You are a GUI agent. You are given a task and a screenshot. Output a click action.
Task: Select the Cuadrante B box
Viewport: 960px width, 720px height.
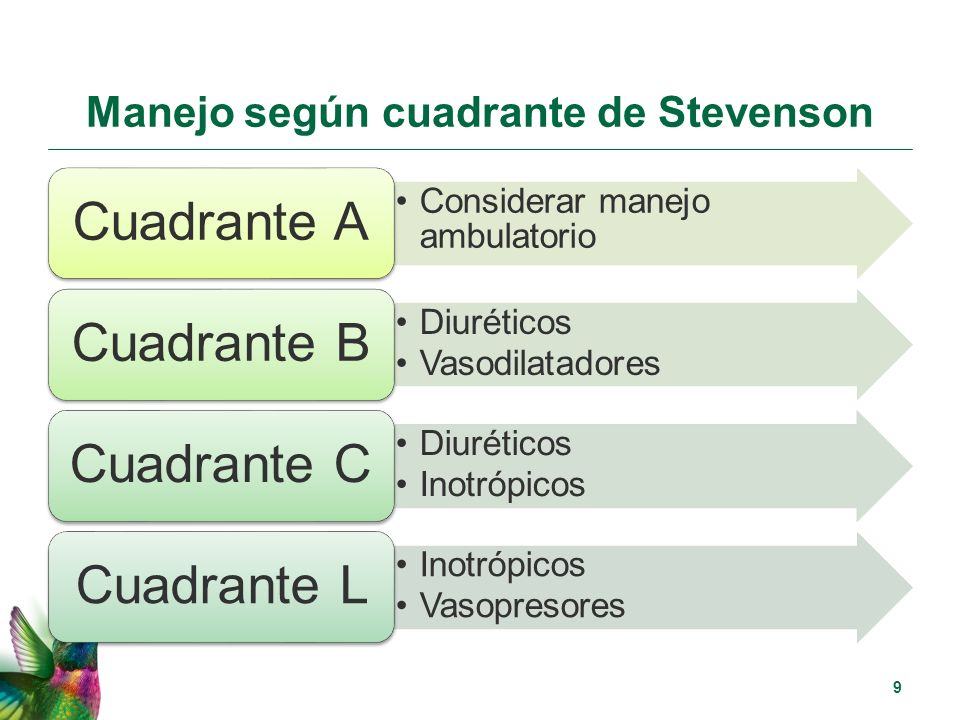coord(221,344)
